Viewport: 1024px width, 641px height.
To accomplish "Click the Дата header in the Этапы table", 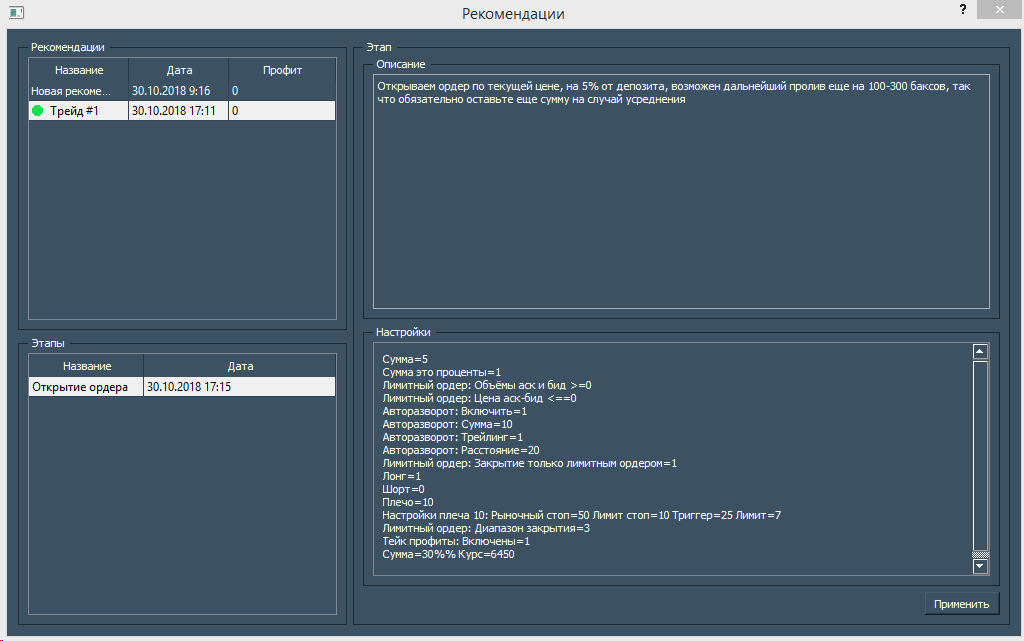I will coord(240,366).
